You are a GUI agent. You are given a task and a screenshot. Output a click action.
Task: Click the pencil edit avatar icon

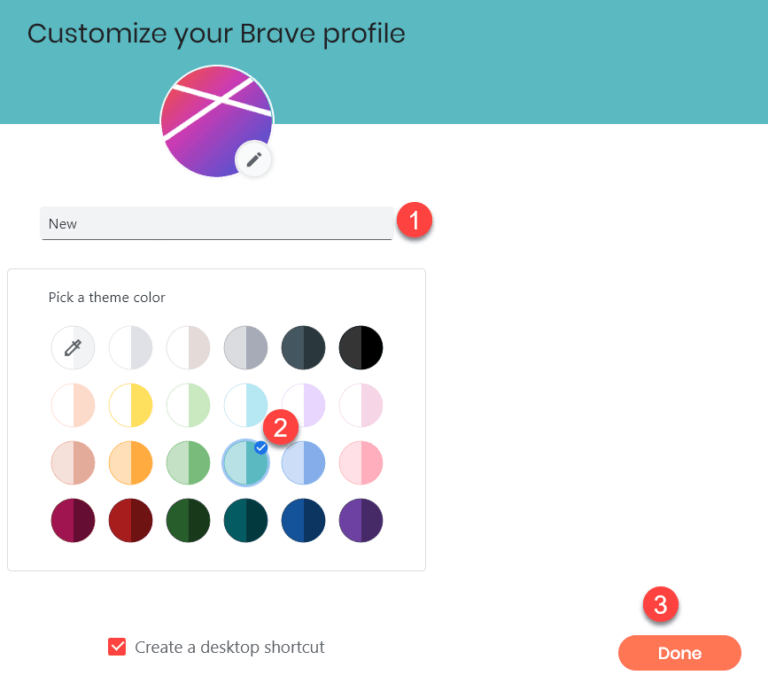coord(253,160)
